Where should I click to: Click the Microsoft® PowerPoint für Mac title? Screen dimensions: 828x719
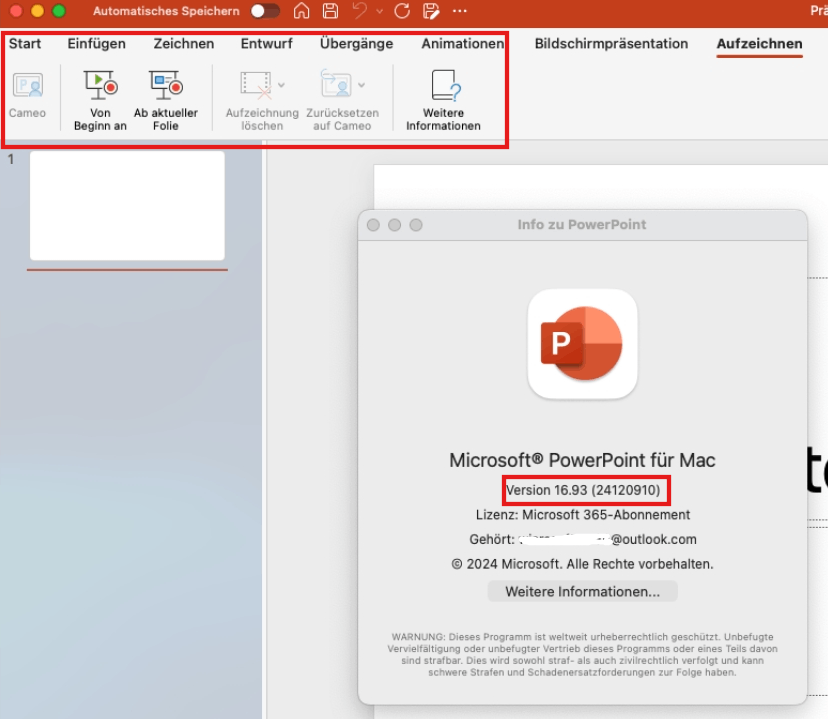click(582, 460)
